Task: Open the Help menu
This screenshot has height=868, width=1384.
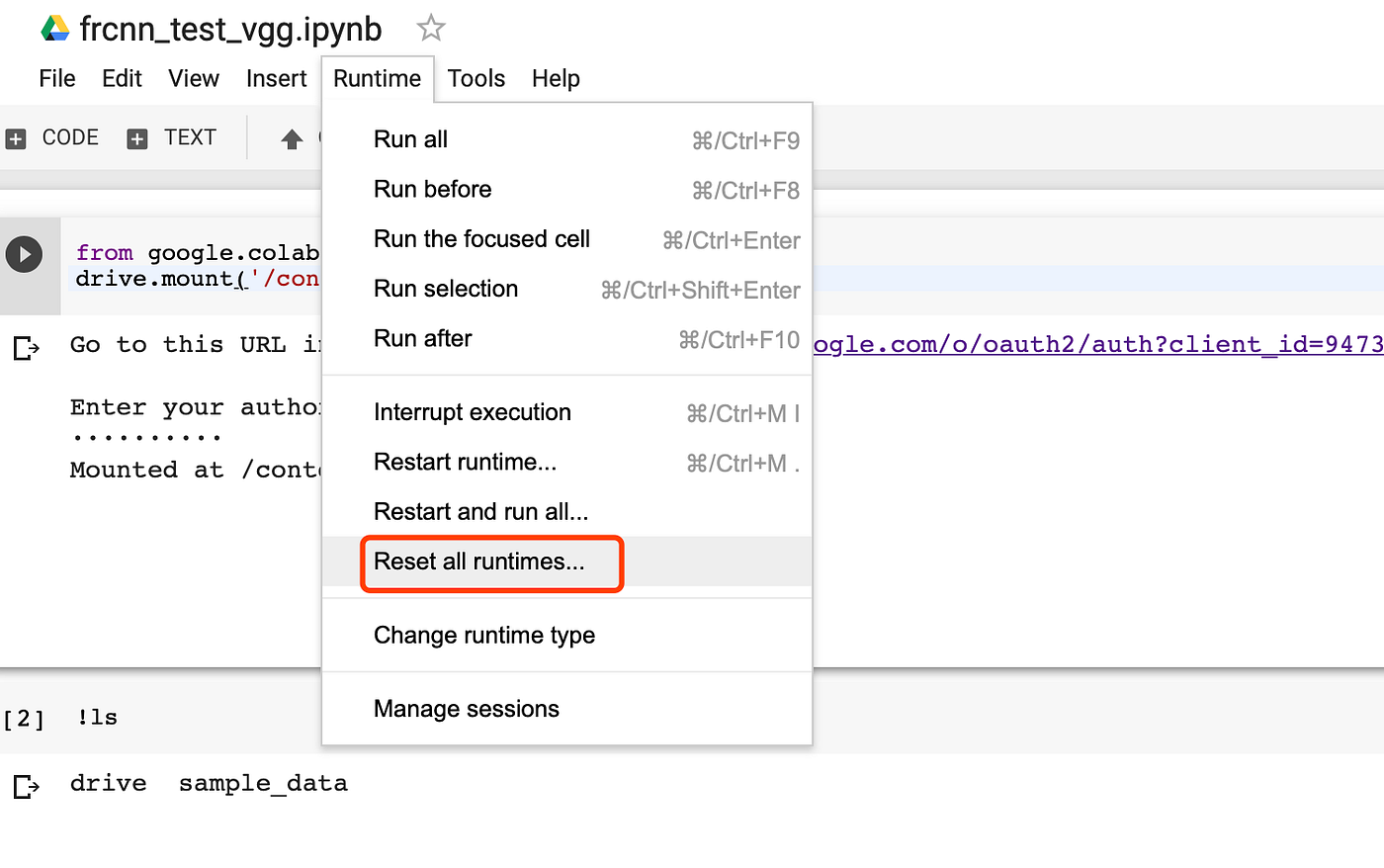Action: point(556,79)
